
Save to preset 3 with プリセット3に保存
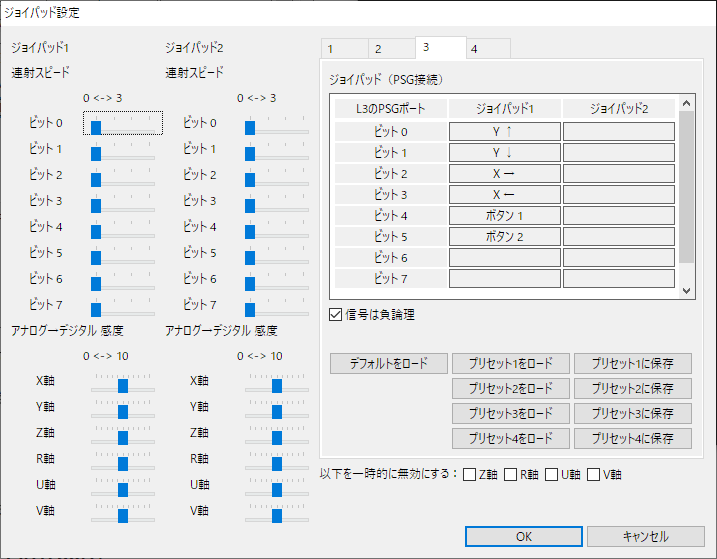[633, 413]
